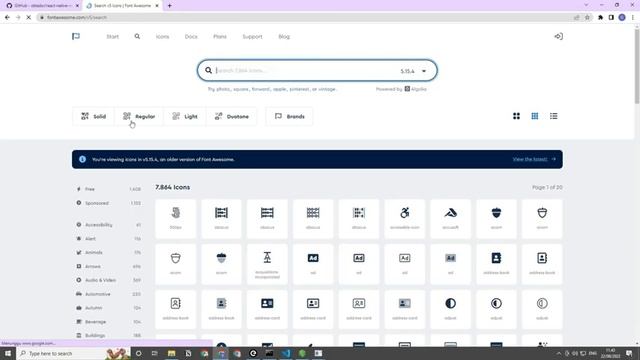Switch to the large grid view
This screenshot has width=640, height=360.
(516, 116)
